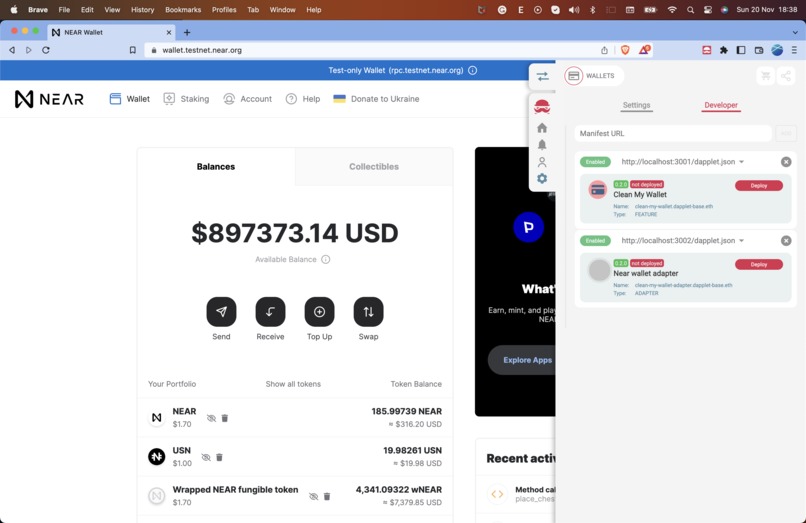The width and height of the screenshot is (806, 523).
Task: Hide the NEAR token with eye icon
Action: 211,418
